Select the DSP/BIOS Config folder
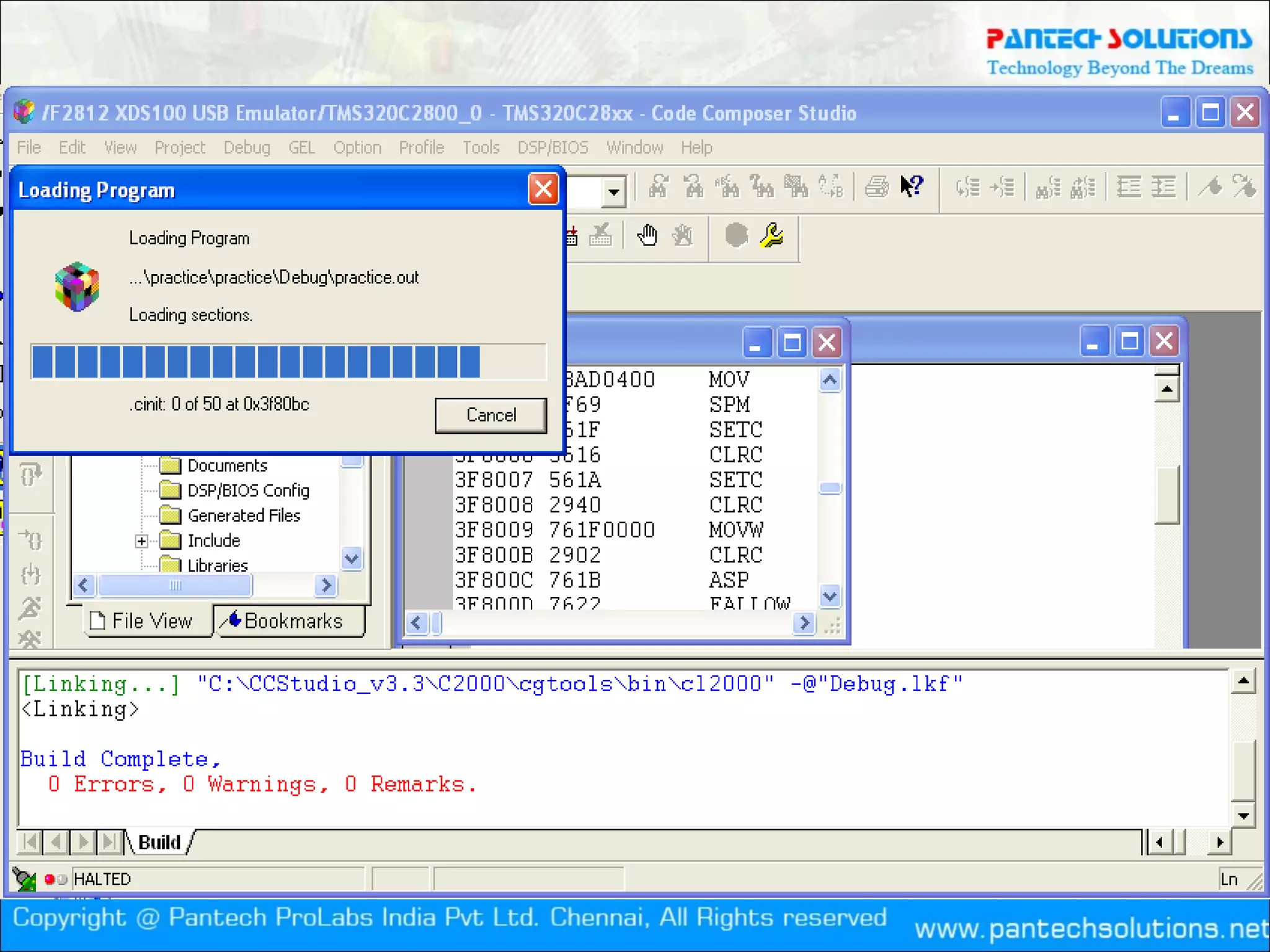The image size is (1270, 952). coord(247,491)
